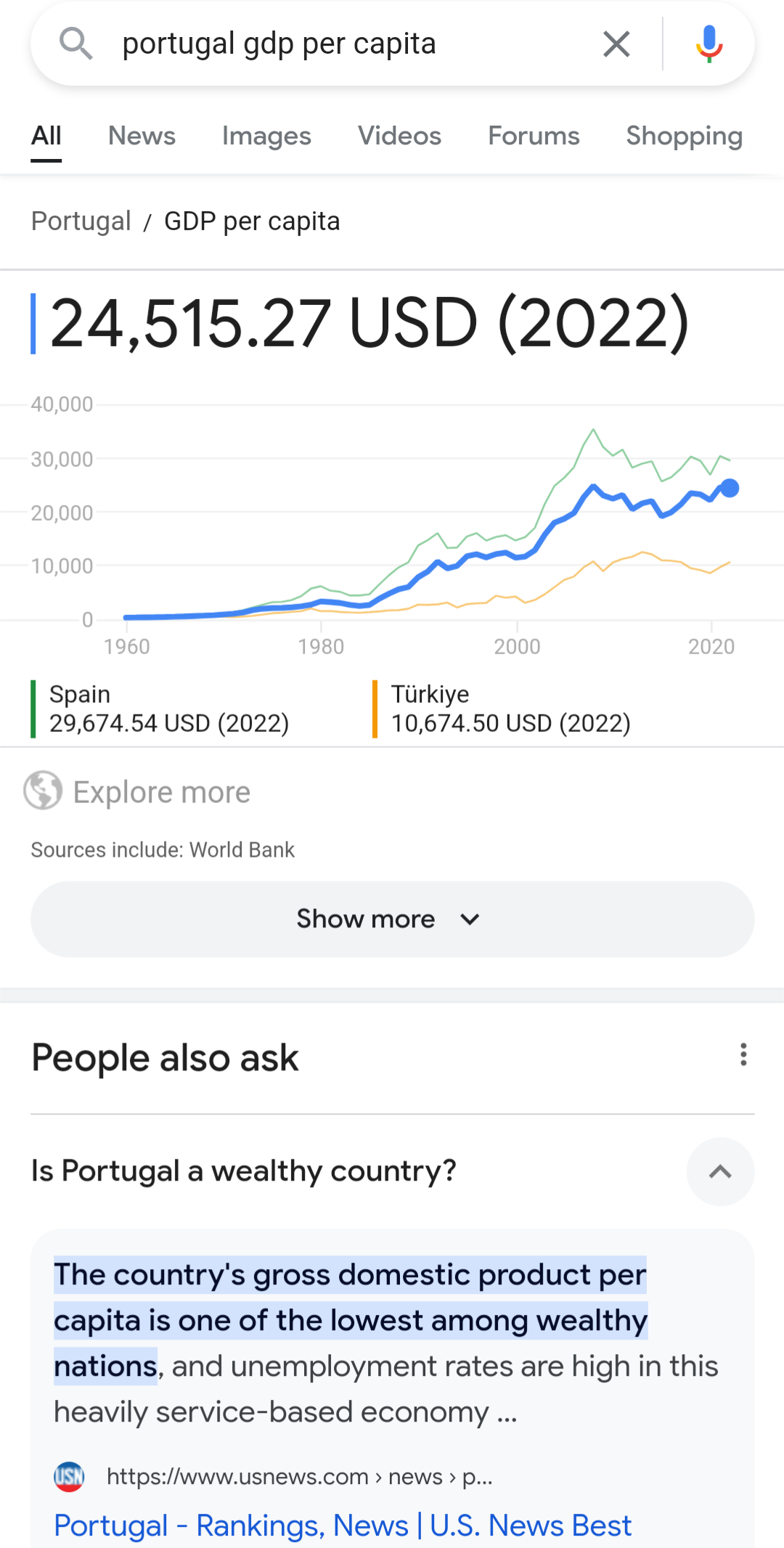Screen dimensions: 784x1548
Task: Open the Videos results tab
Action: click(399, 136)
